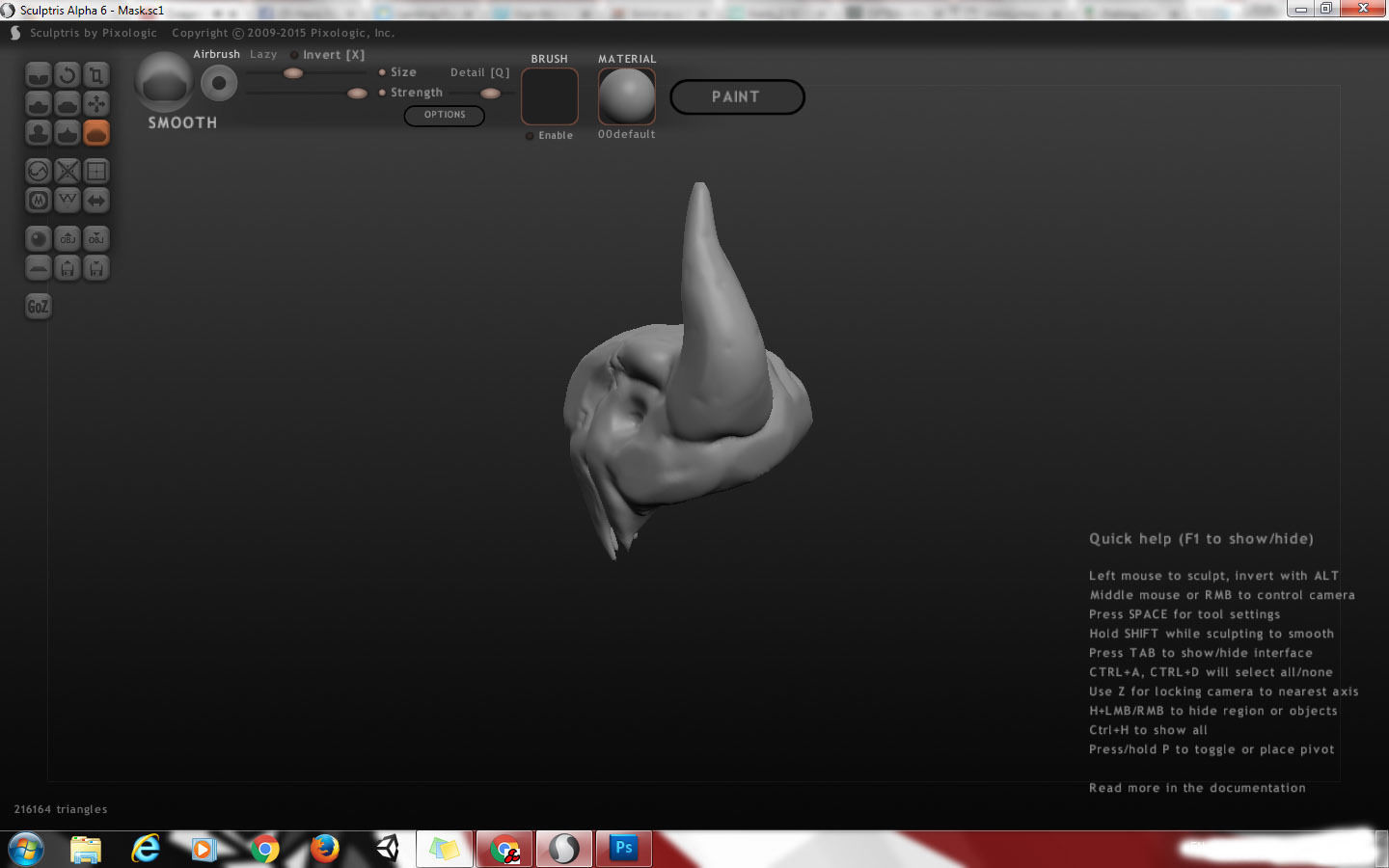Toggle the Size pressure dot

pos(382,72)
